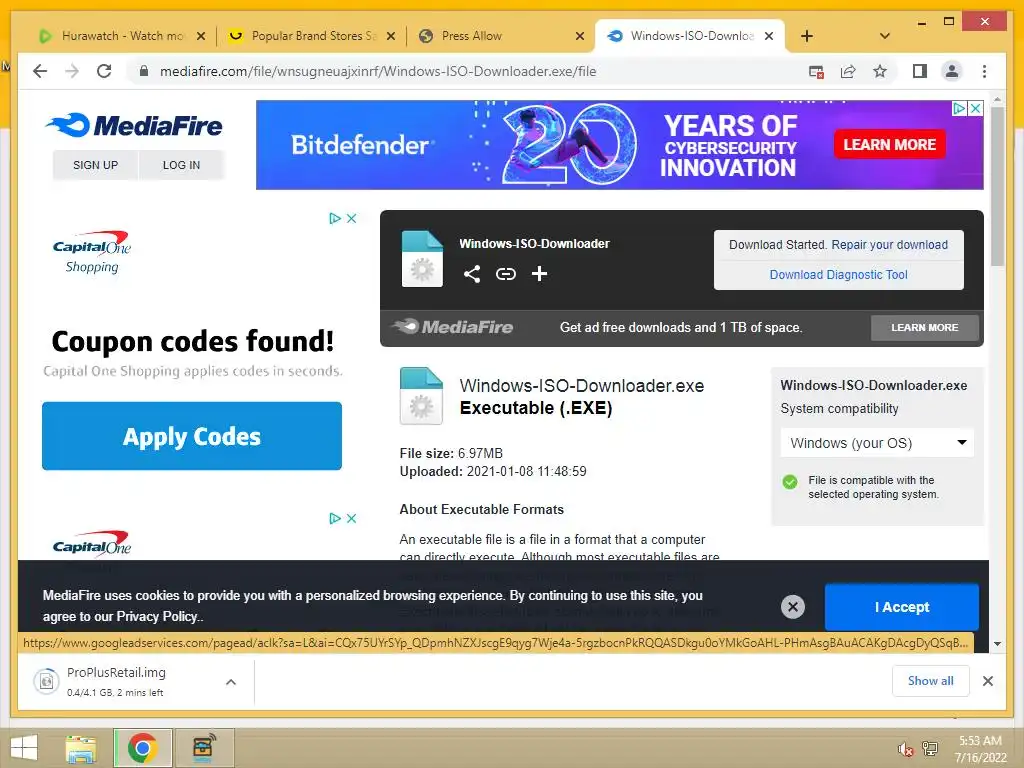
Task: Click in the address bar URL
Action: (377, 71)
